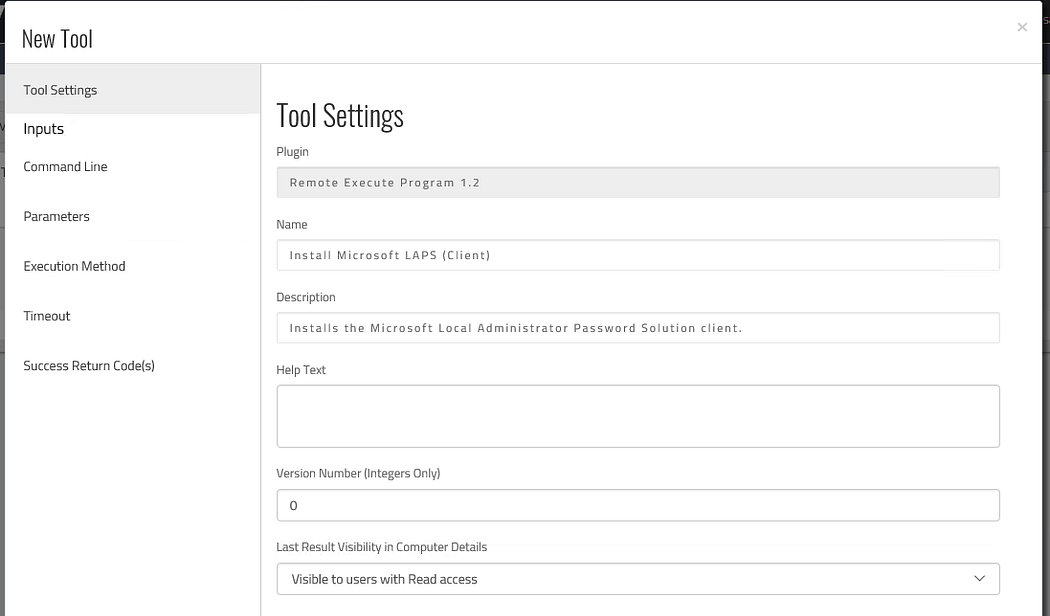
Task: Focus the Name input field
Action: click(637, 255)
